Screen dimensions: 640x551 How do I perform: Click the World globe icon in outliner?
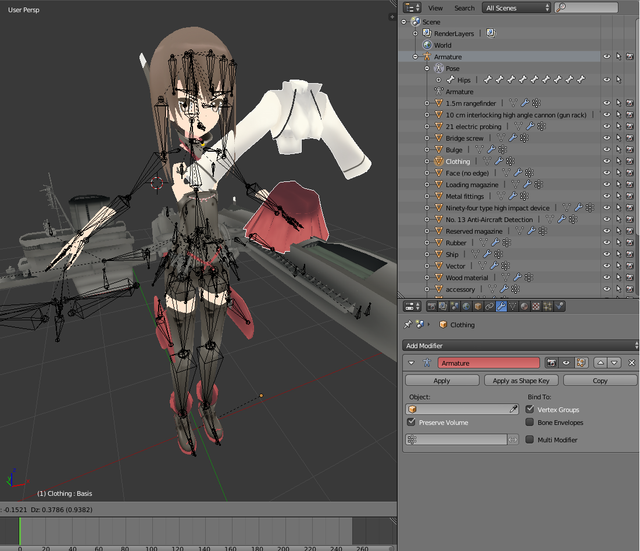(x=427, y=45)
